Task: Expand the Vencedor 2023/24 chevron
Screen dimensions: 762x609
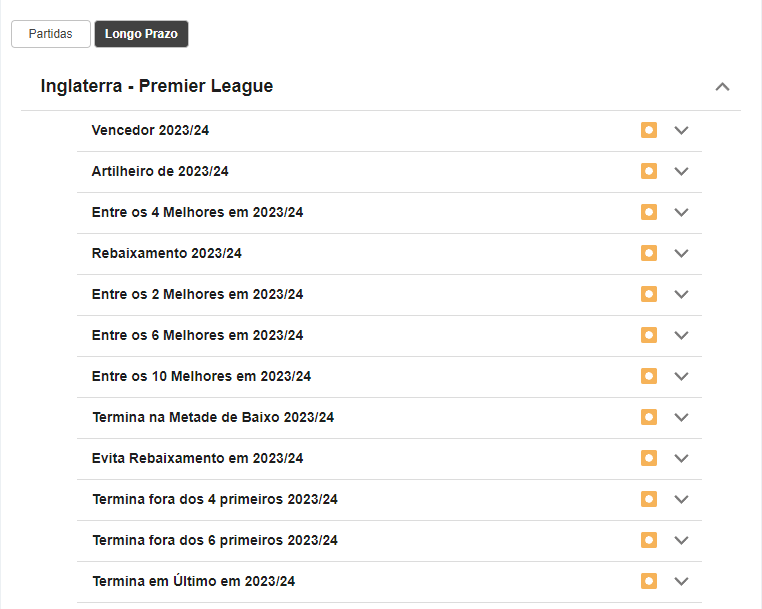Action: 682,130
